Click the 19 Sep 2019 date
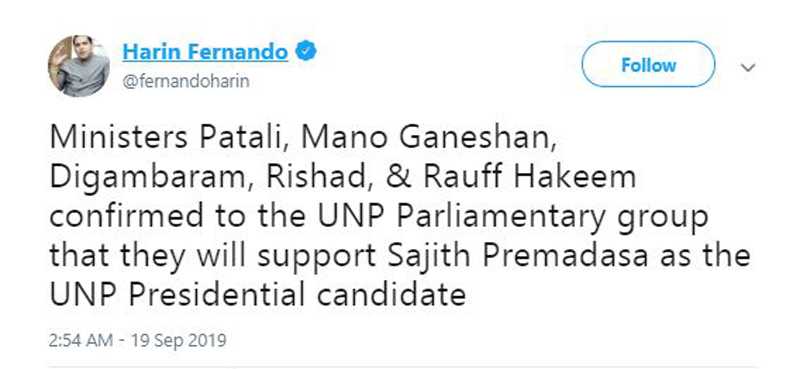Viewport: 800px width, 369px height. coord(178,340)
